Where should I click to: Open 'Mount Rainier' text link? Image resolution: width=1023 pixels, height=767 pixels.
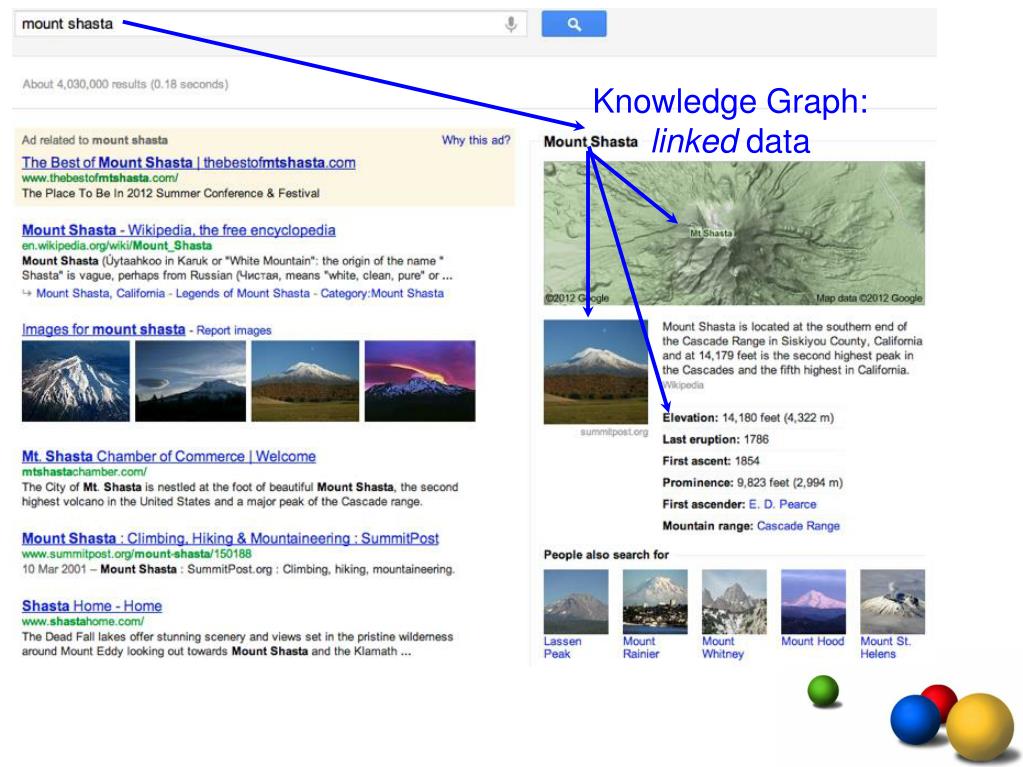tap(641, 648)
